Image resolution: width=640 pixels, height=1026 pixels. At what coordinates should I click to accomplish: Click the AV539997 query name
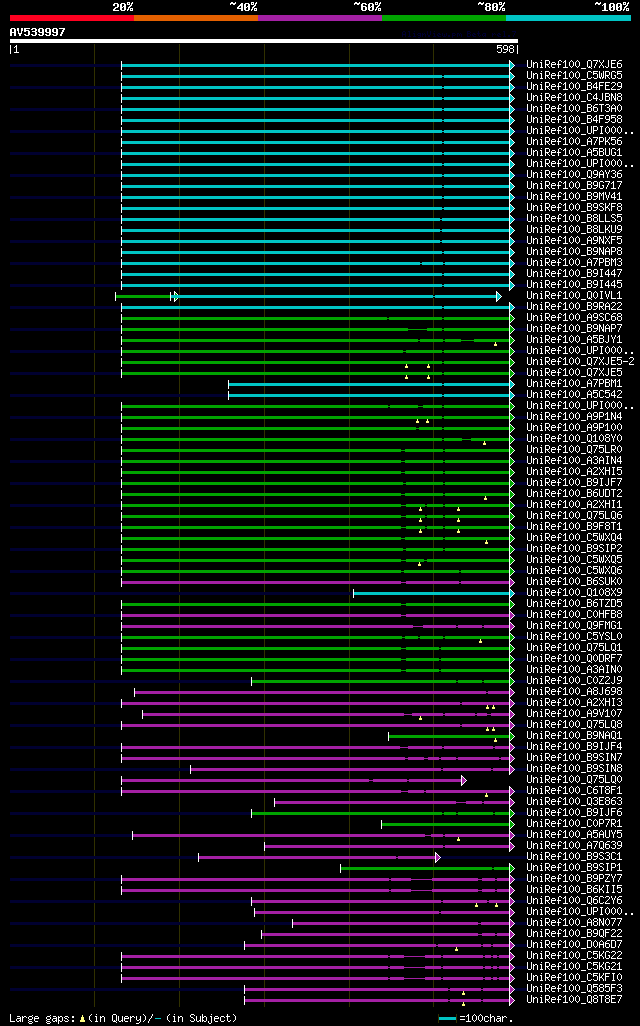click(37, 31)
